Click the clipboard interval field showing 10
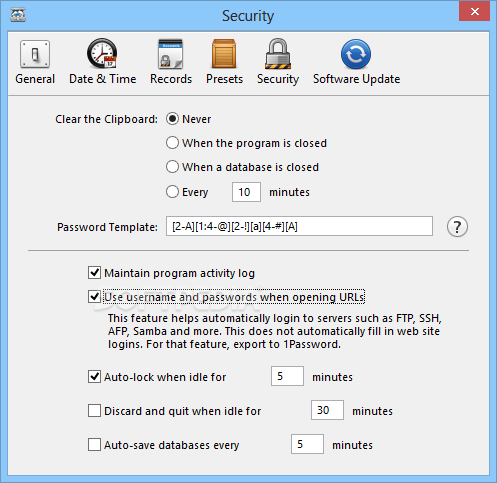The image size is (497, 483). pos(246,192)
